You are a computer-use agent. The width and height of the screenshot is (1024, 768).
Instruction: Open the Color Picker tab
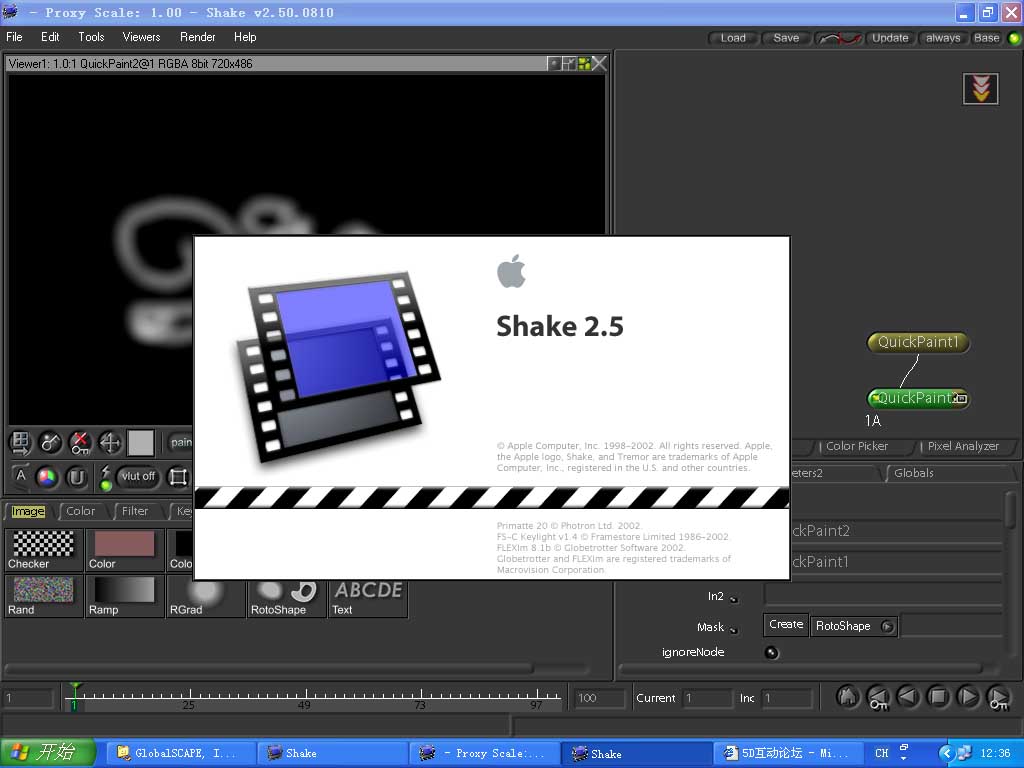pyautogui.click(x=857, y=446)
